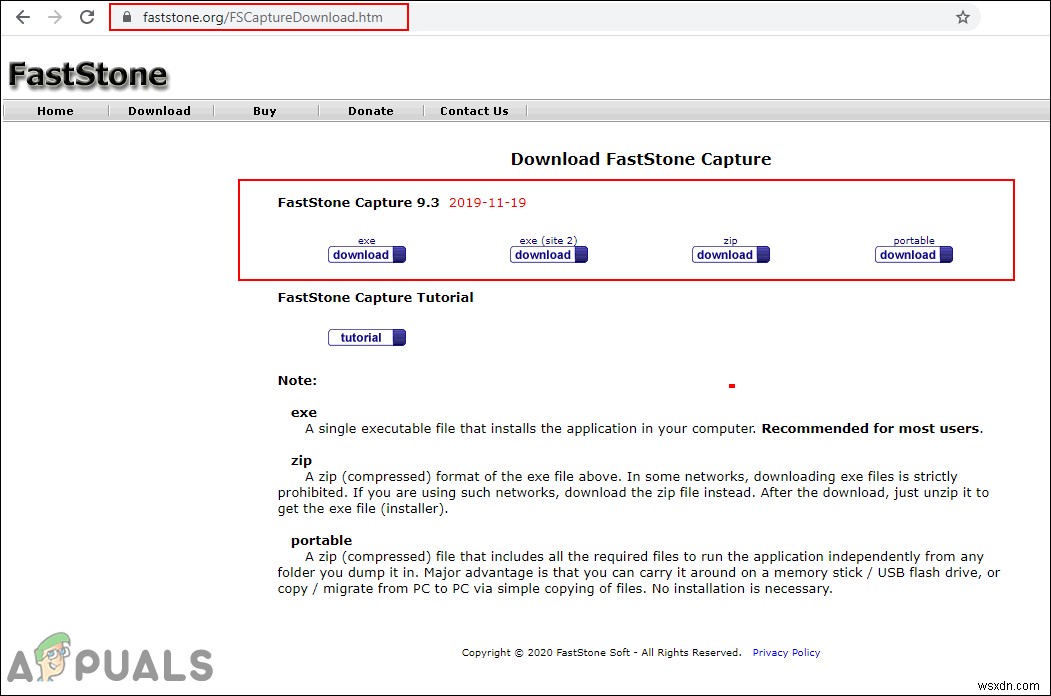1051x696 pixels.
Task: Open the FastStone Capture tutorial button
Action: tap(367, 337)
